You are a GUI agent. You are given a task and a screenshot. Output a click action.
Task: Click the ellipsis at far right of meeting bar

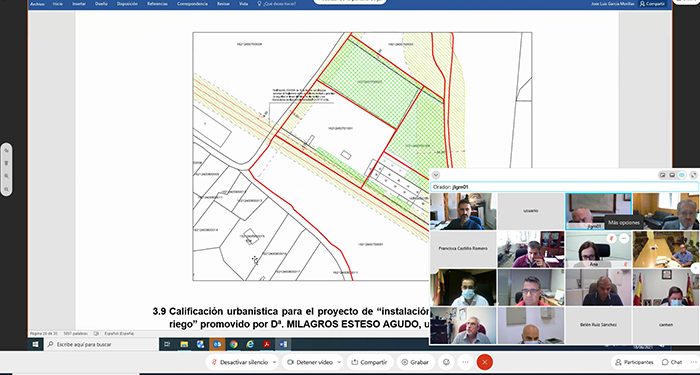[694, 362]
